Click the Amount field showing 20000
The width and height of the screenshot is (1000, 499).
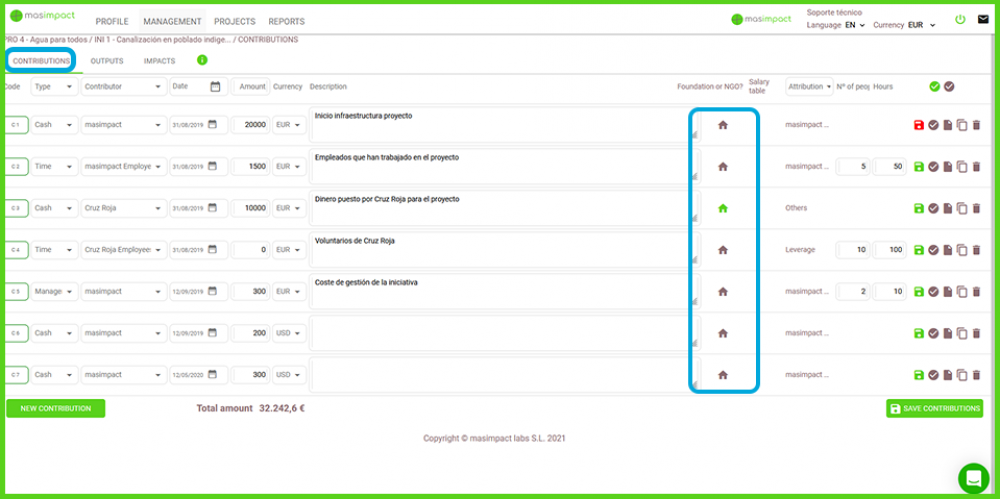click(x=250, y=125)
